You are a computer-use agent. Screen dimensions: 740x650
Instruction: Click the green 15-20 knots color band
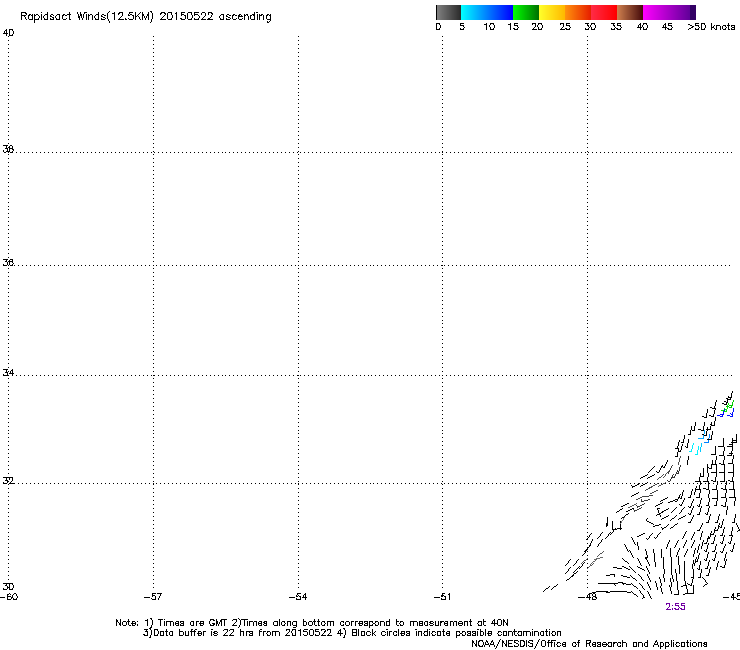coord(526,12)
